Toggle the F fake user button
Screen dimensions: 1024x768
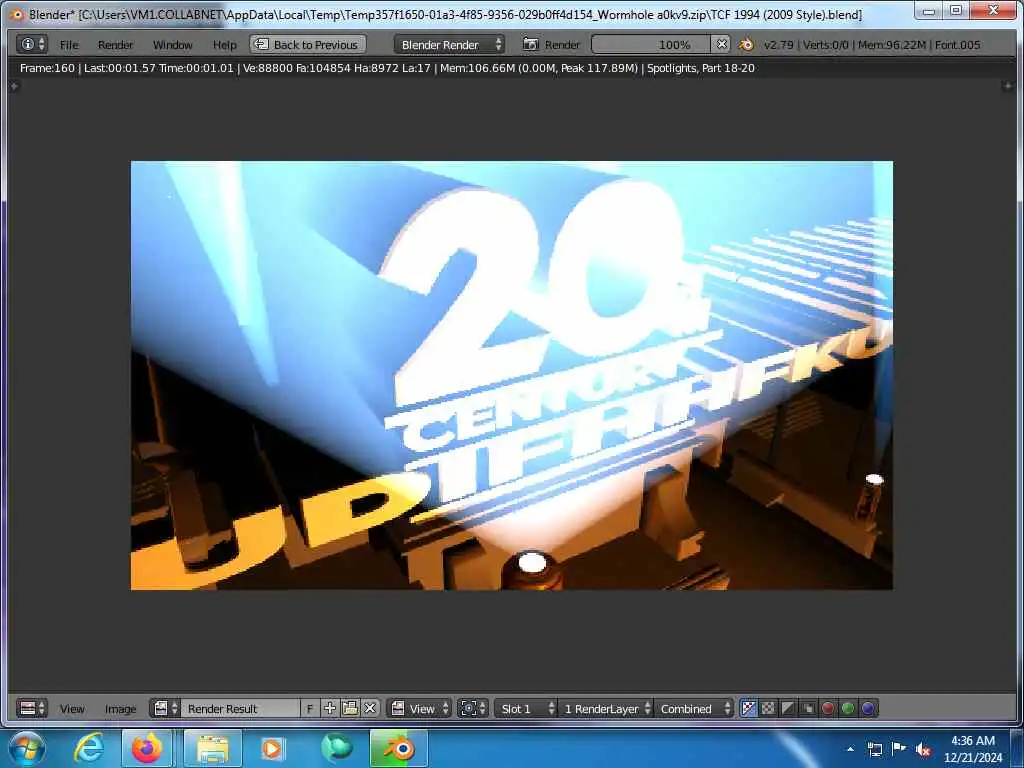pyautogui.click(x=310, y=709)
